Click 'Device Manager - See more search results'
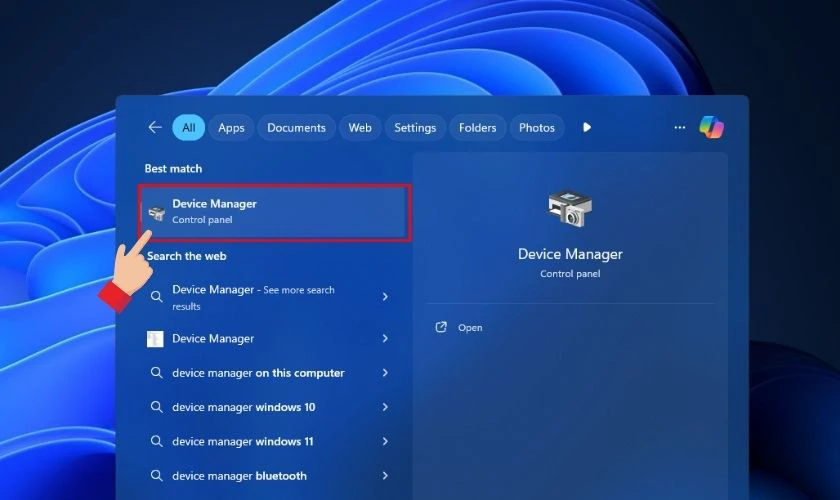 253,297
